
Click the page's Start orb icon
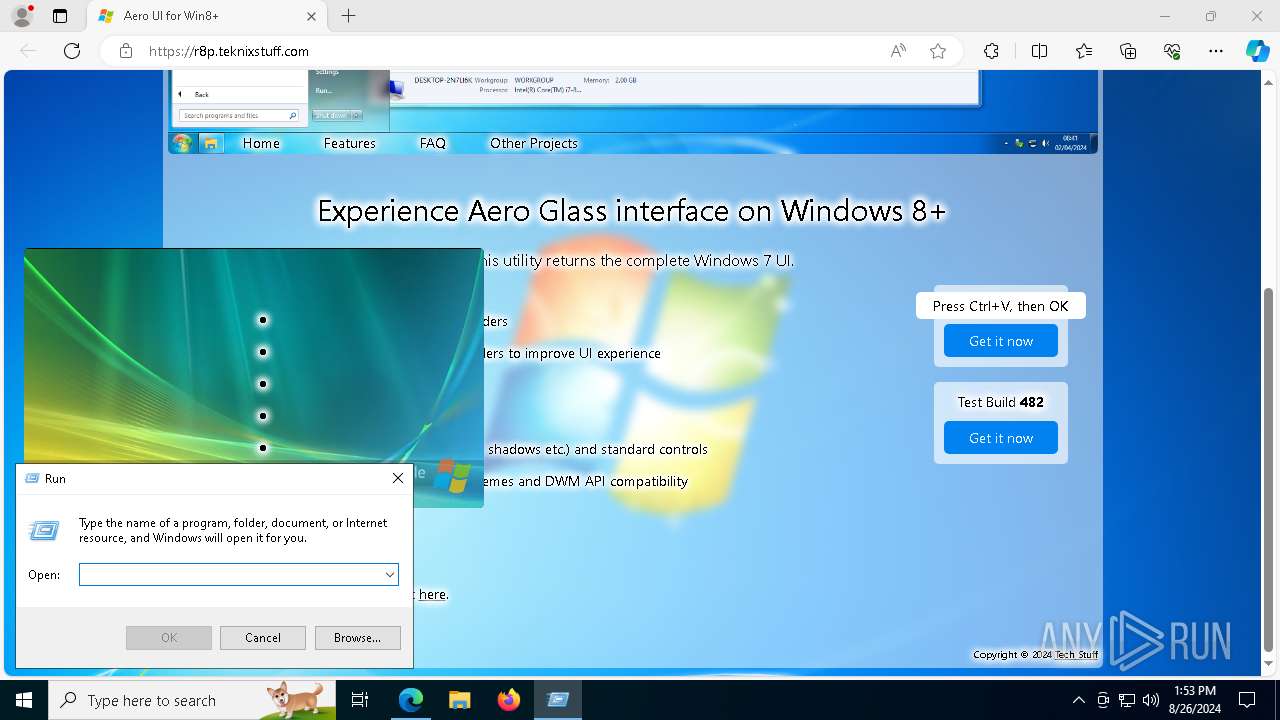point(182,143)
